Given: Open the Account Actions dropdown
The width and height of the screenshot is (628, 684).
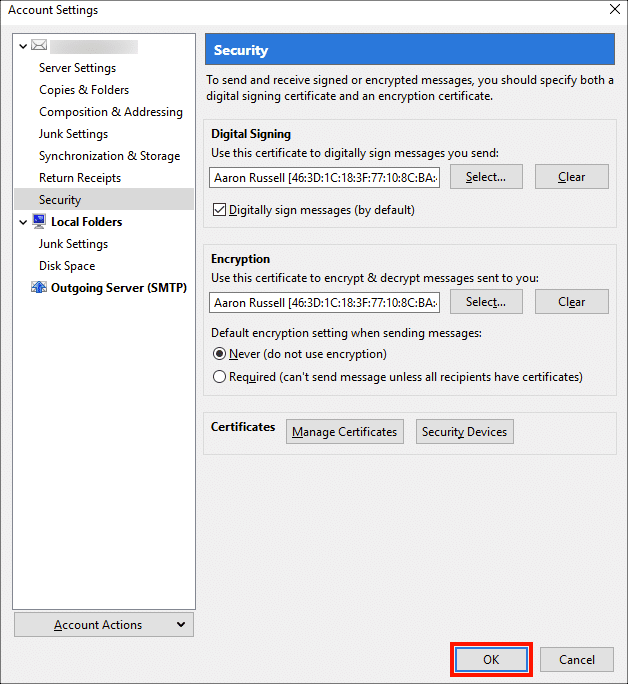Looking at the screenshot, I should tap(104, 625).
